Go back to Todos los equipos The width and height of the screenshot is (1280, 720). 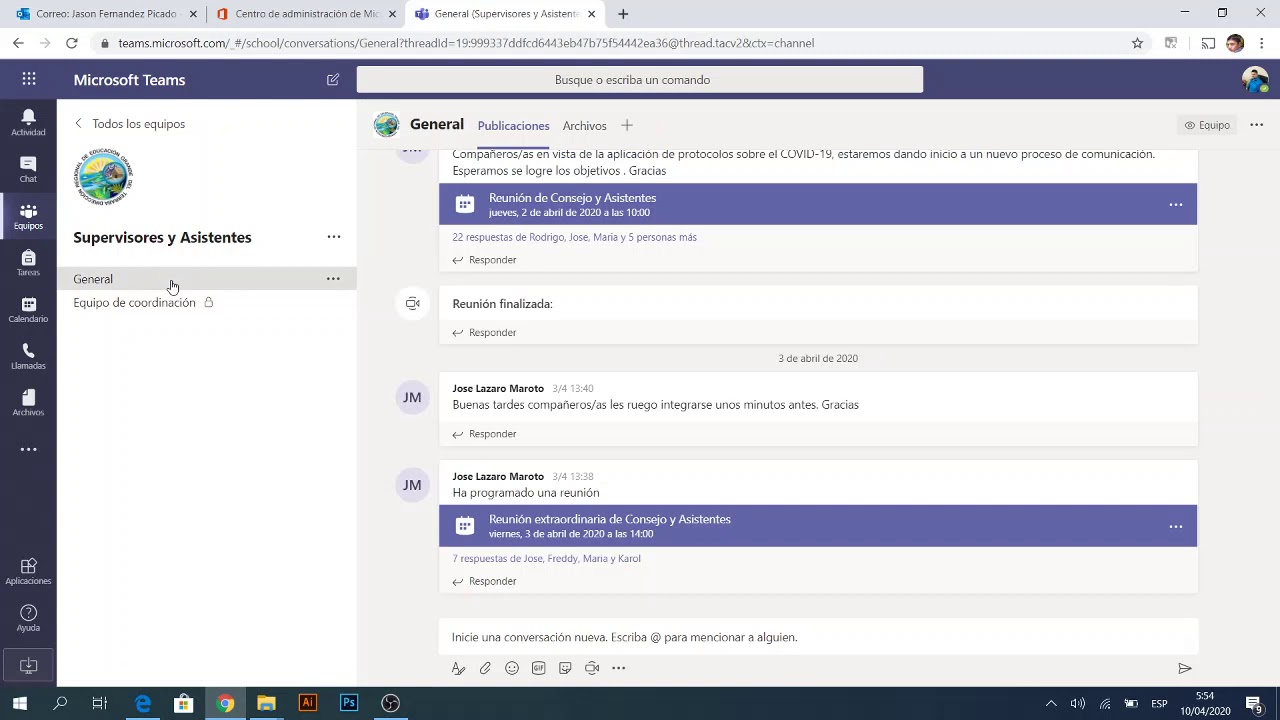(x=129, y=124)
